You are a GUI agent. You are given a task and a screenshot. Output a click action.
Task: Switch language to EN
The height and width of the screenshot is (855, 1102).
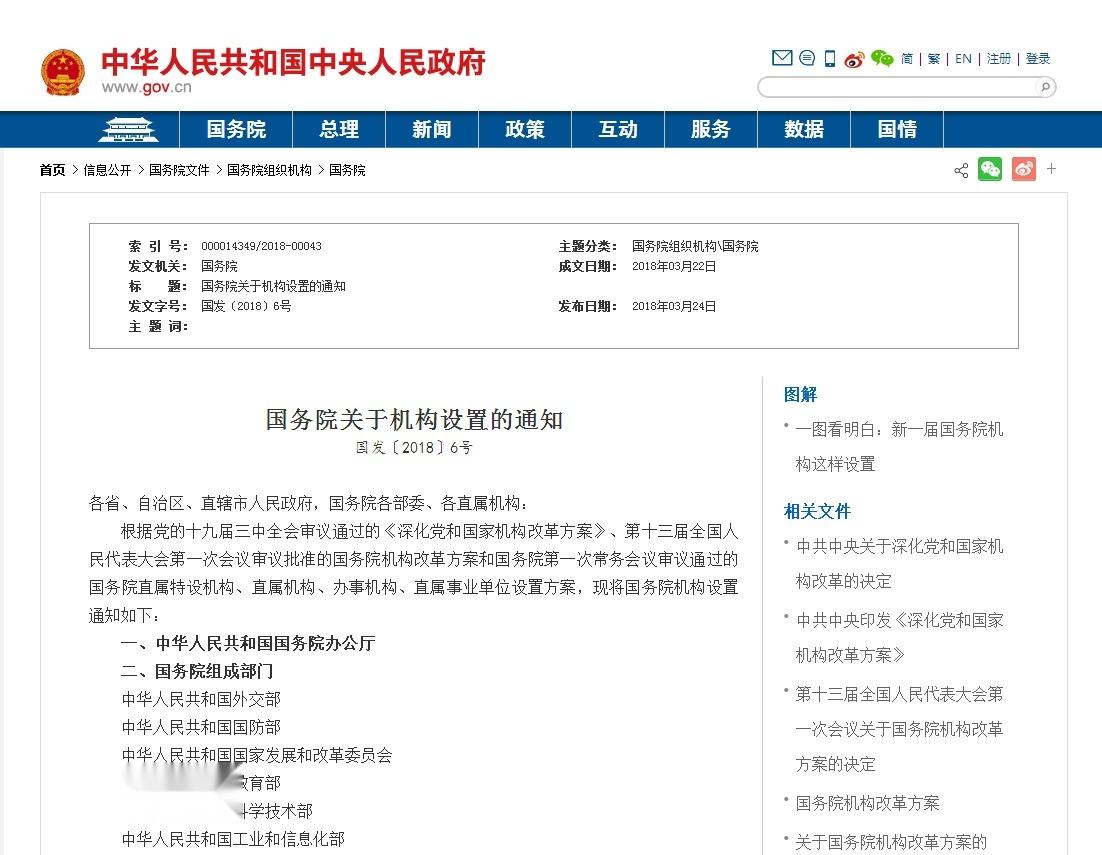pyautogui.click(x=963, y=59)
